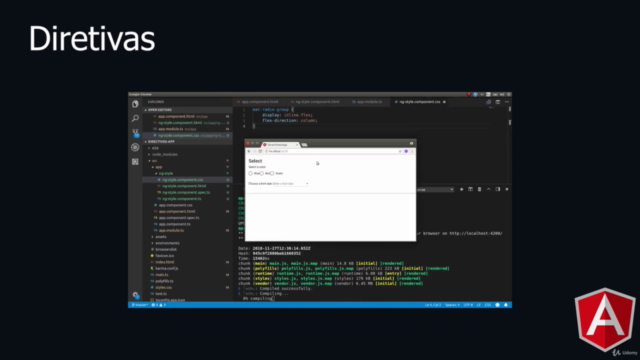Click the editor vertical scrollbar
The width and height of the screenshot is (640, 360).
point(510,144)
